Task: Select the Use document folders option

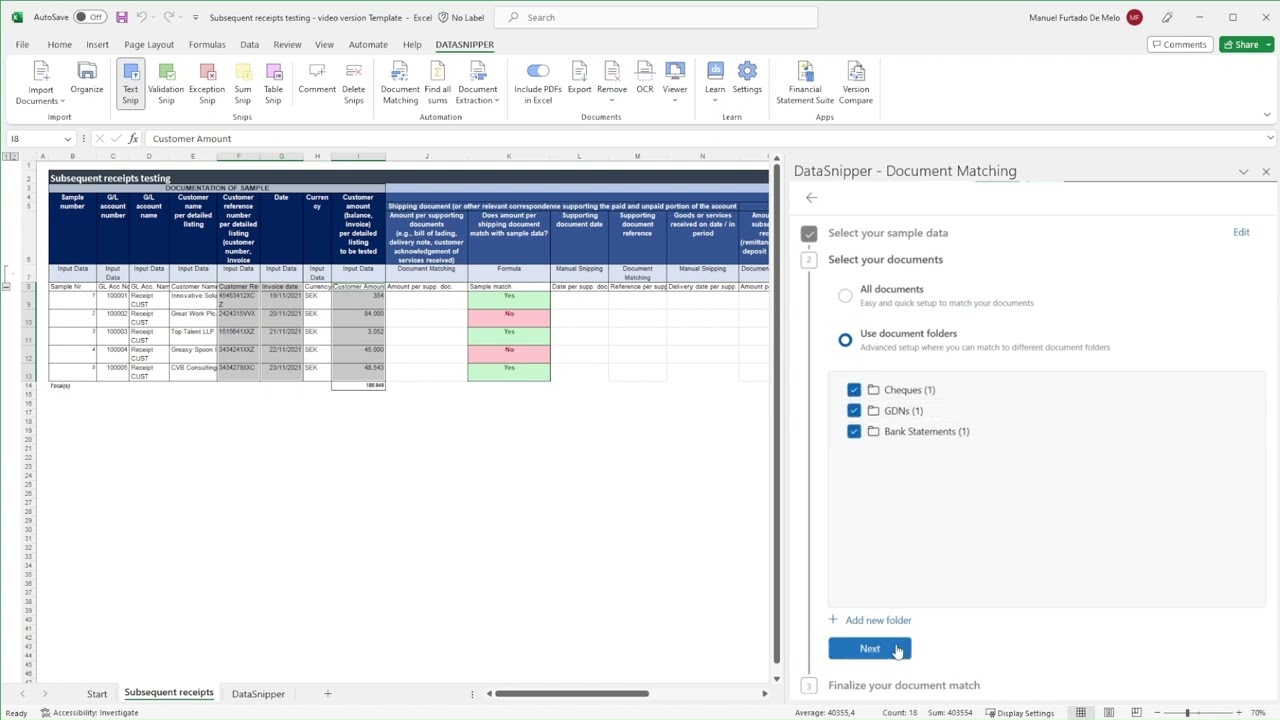Action: (845, 340)
